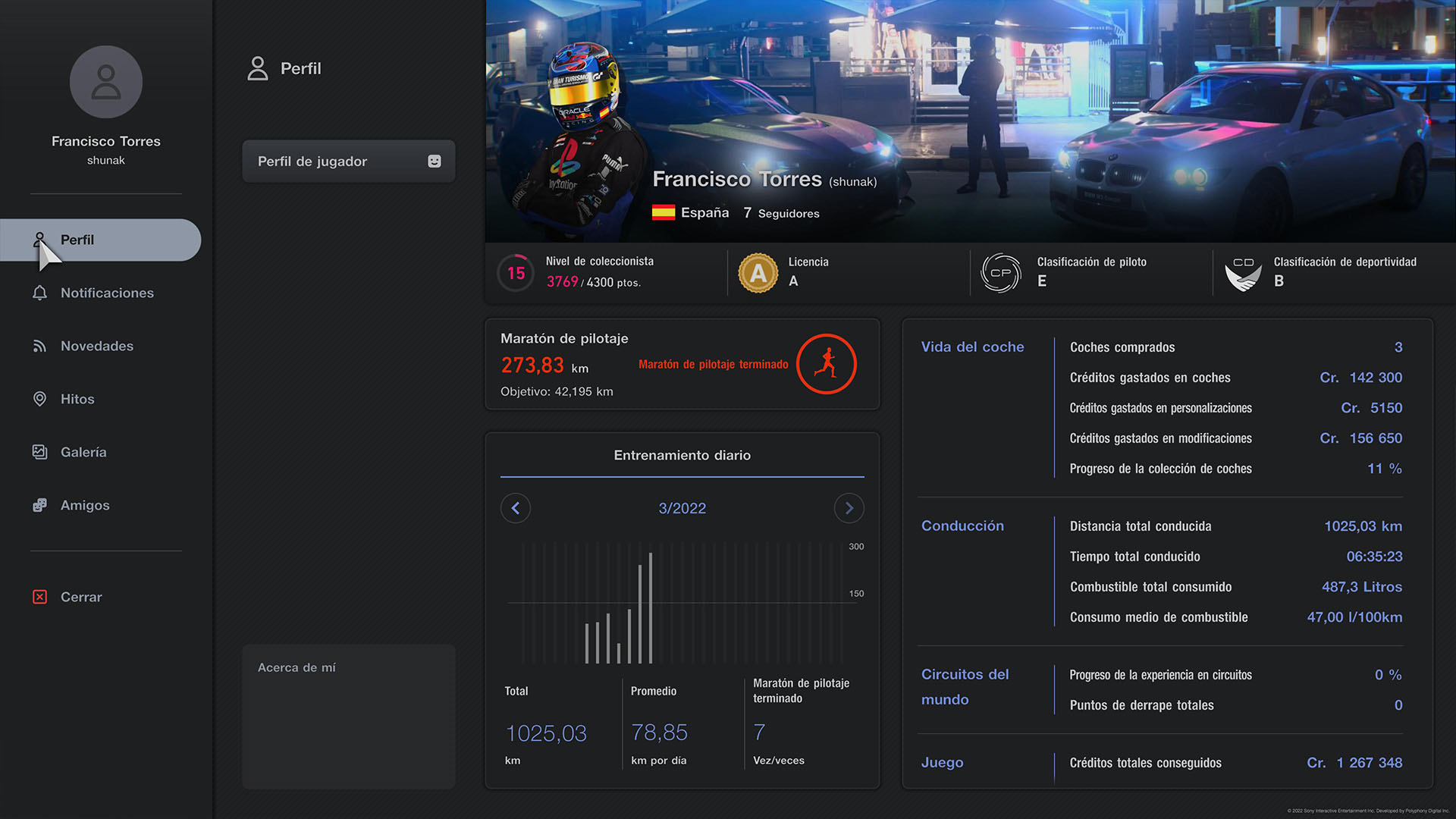
Task: Click the Spain flag icon
Action: tap(664, 213)
